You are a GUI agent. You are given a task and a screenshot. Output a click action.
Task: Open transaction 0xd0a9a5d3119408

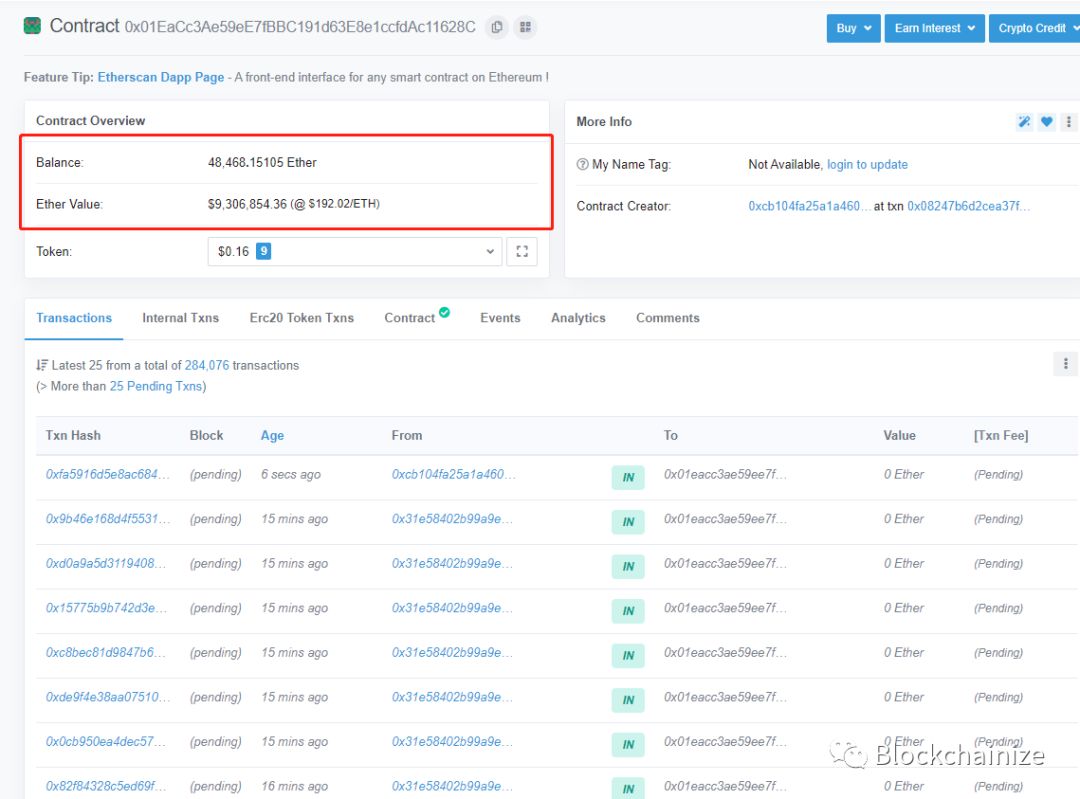pyautogui.click(x=105, y=563)
